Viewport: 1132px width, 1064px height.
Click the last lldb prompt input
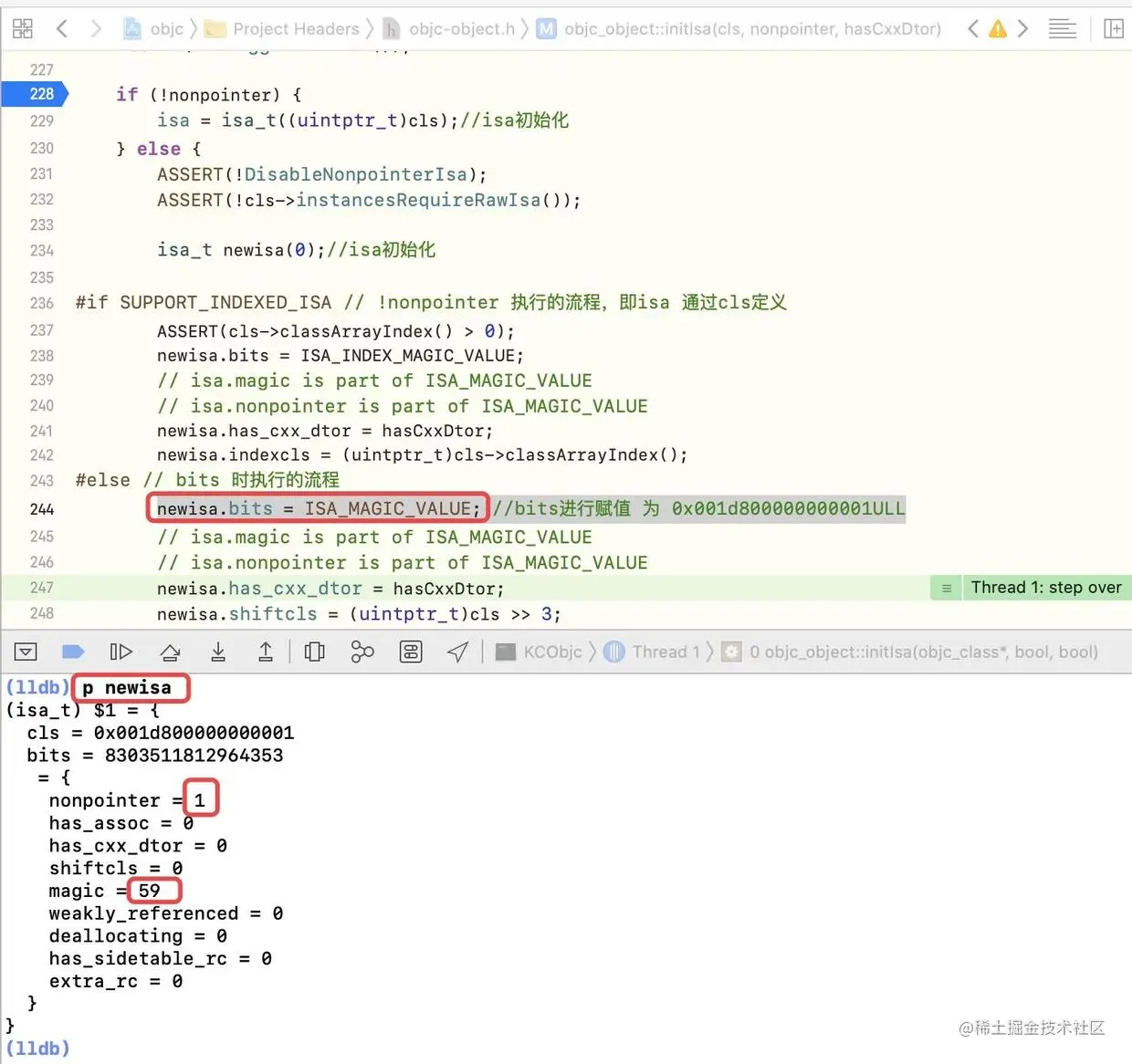[38, 1048]
